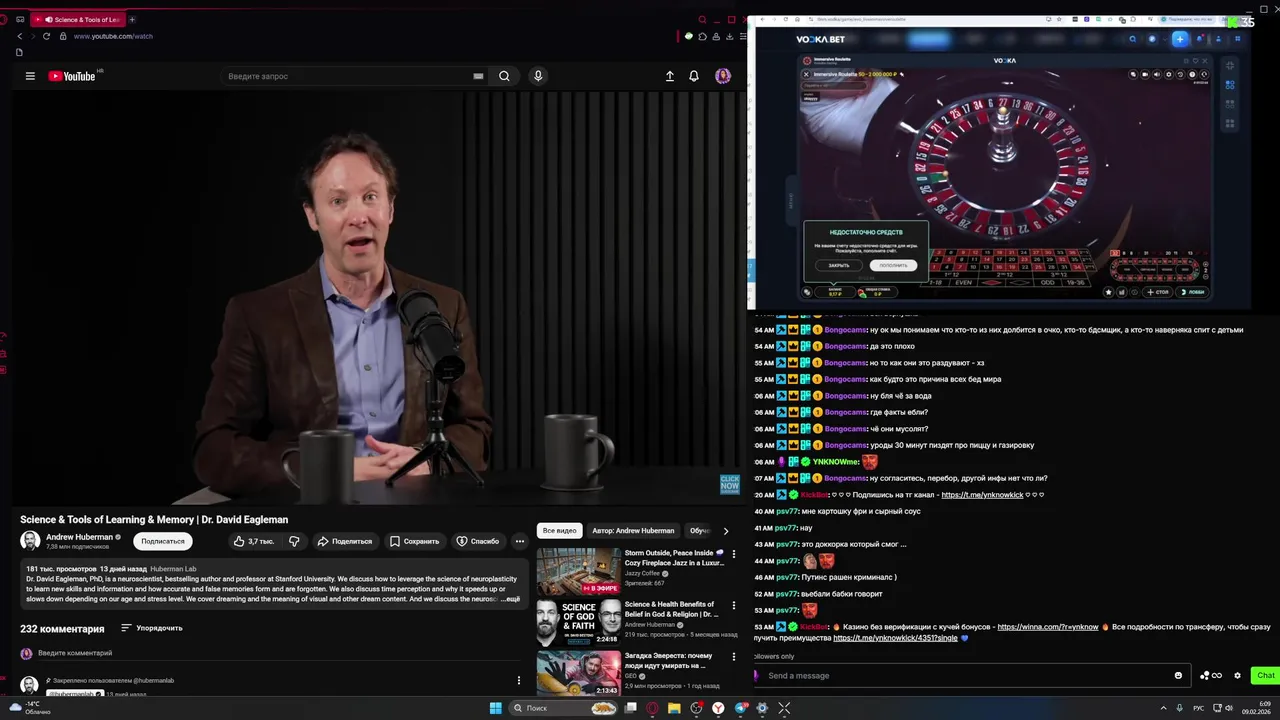Screen dimensions: 1280x720
Task: Select the Автор: Andrew Huberman chip
Action: (x=633, y=530)
